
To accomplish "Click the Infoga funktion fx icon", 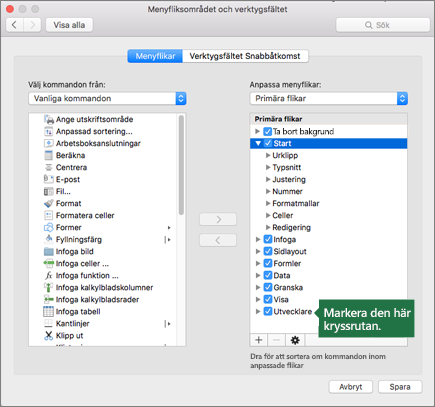I will [x=49, y=275].
